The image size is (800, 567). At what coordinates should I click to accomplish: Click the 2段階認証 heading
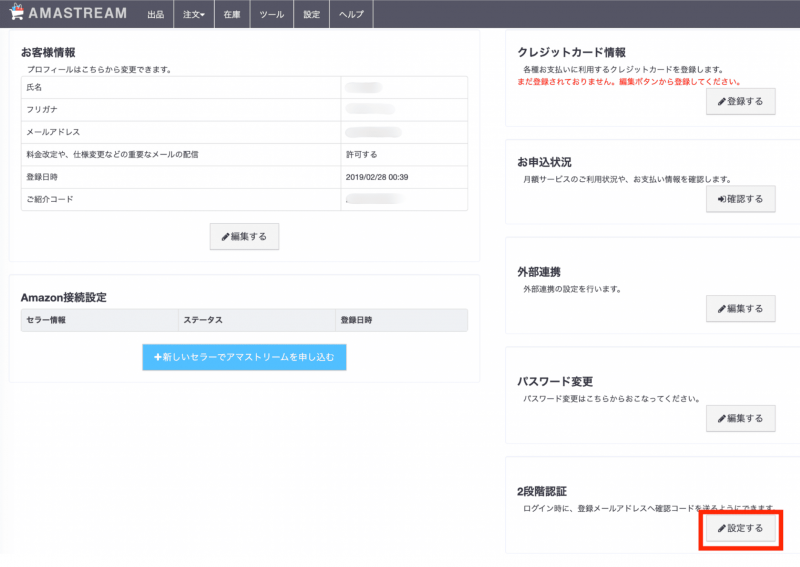pos(542,491)
